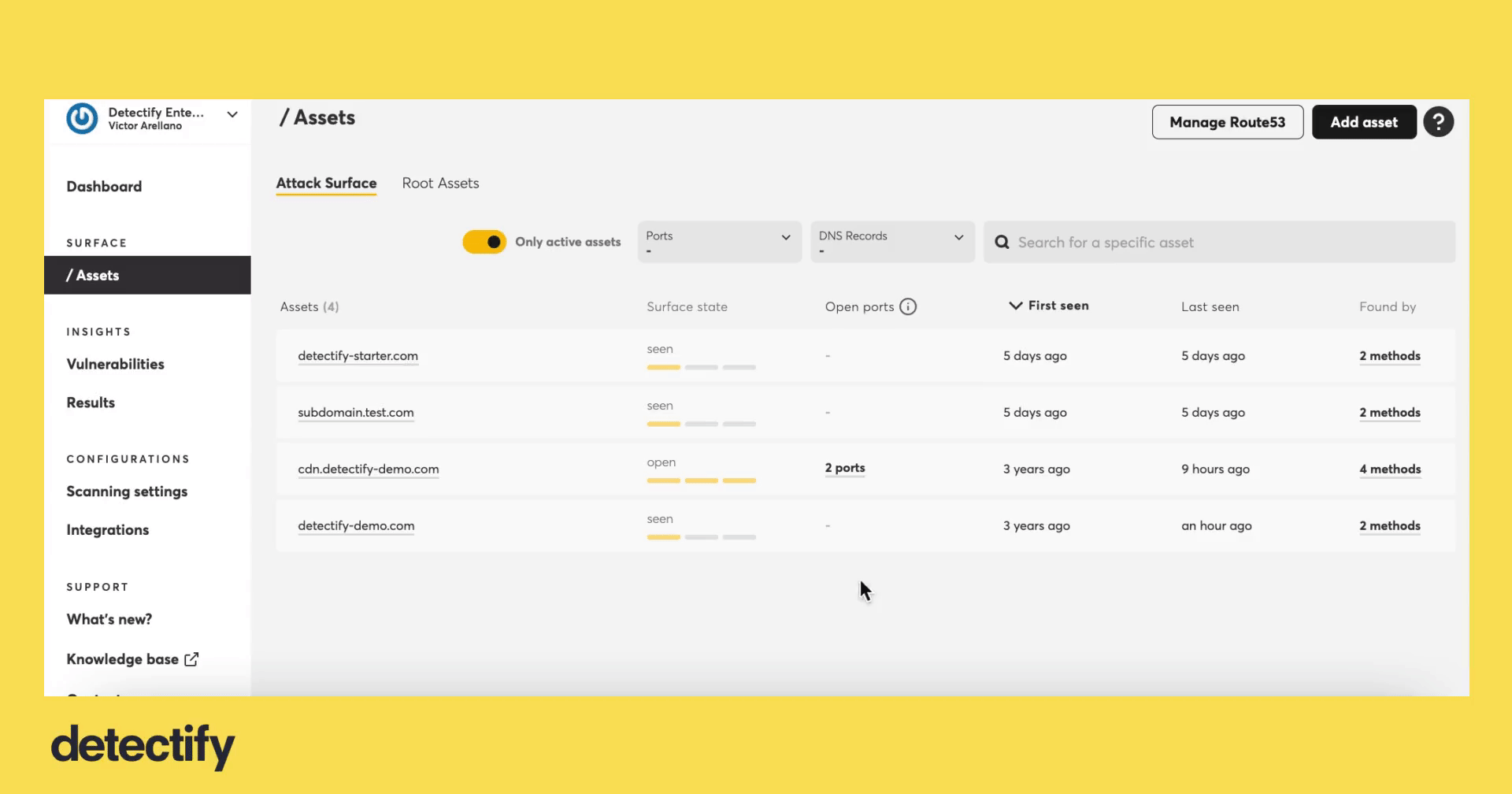Switch to the Root Assets tab
1512x794 pixels.
440,184
